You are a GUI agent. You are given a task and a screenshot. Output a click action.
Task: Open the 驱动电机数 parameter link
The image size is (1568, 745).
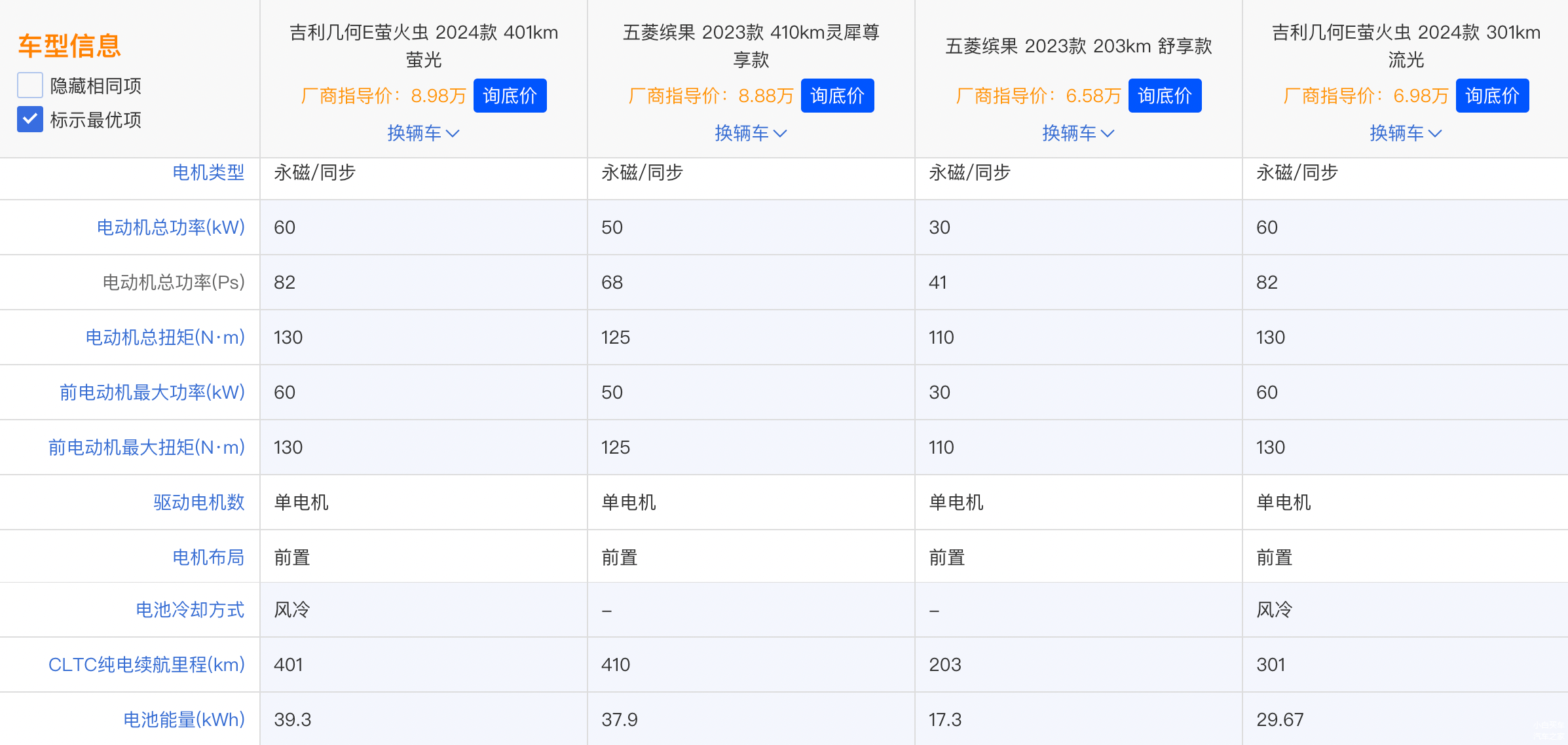pos(199,502)
